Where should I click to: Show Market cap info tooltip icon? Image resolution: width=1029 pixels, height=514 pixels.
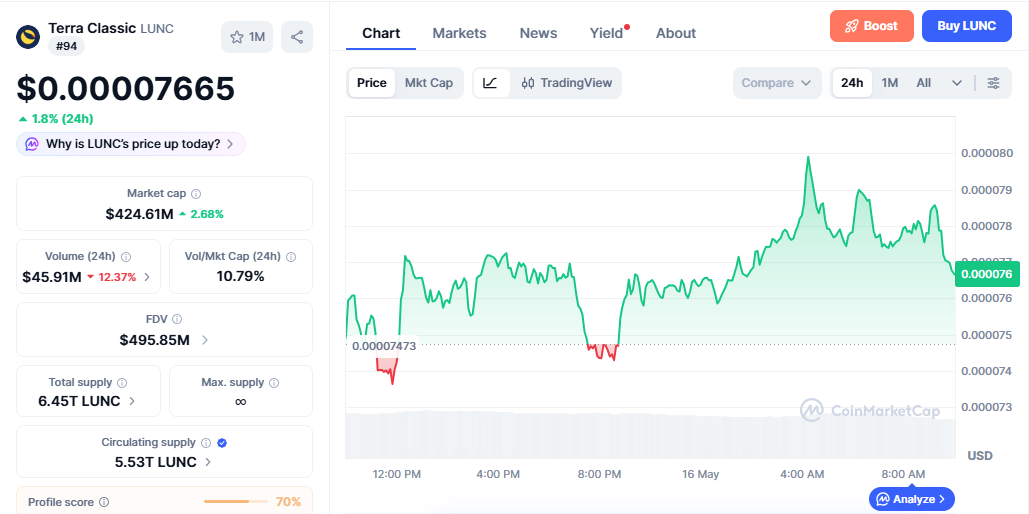click(196, 194)
